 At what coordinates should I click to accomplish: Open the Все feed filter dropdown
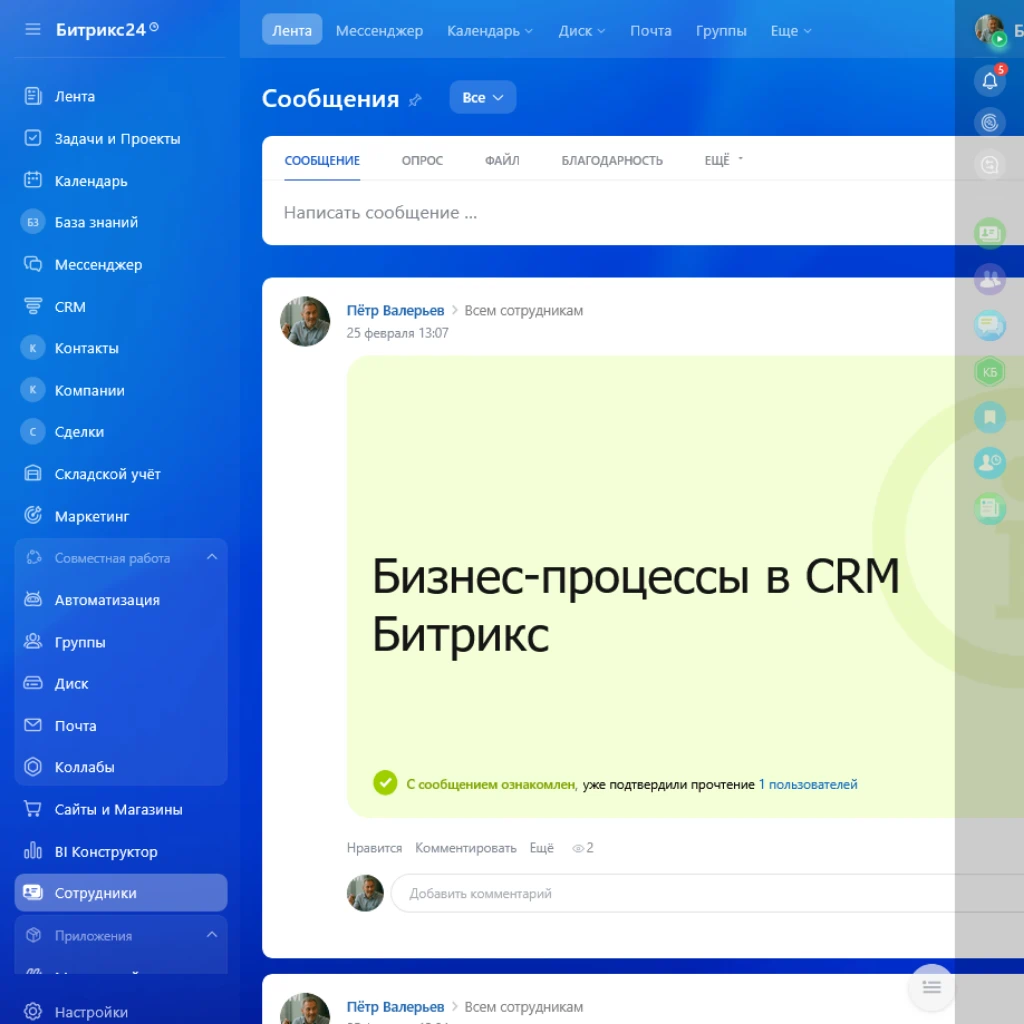482,97
